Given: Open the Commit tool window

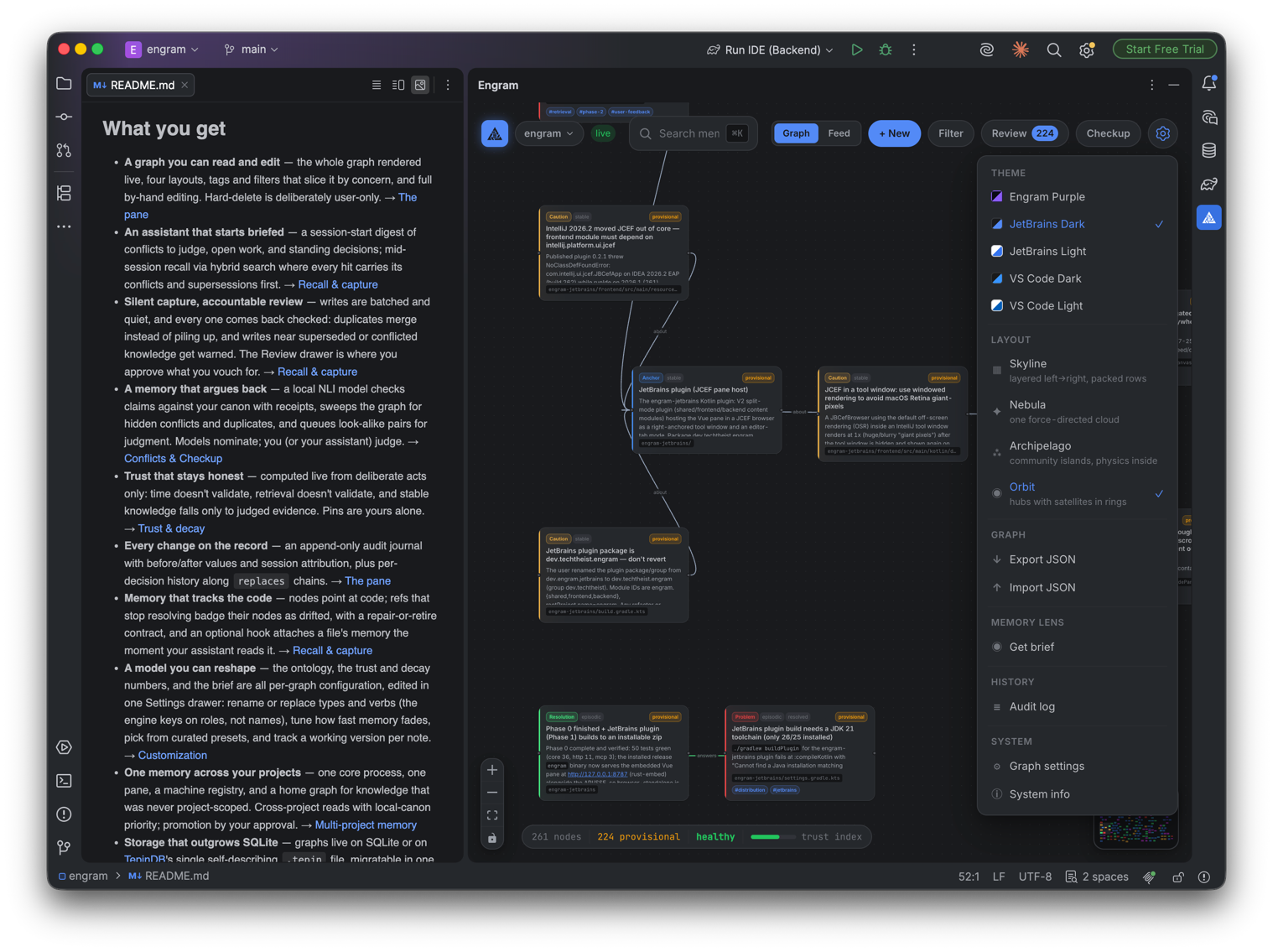Looking at the screenshot, I should coord(64,117).
